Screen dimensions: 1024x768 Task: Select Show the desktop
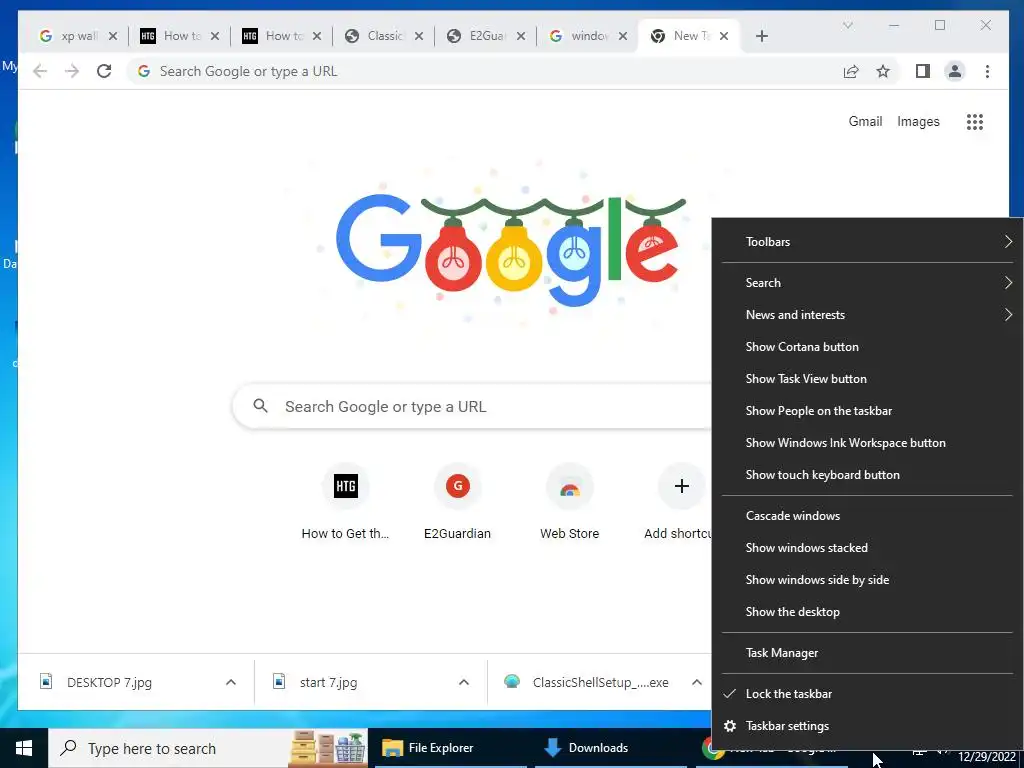pyautogui.click(x=867, y=612)
